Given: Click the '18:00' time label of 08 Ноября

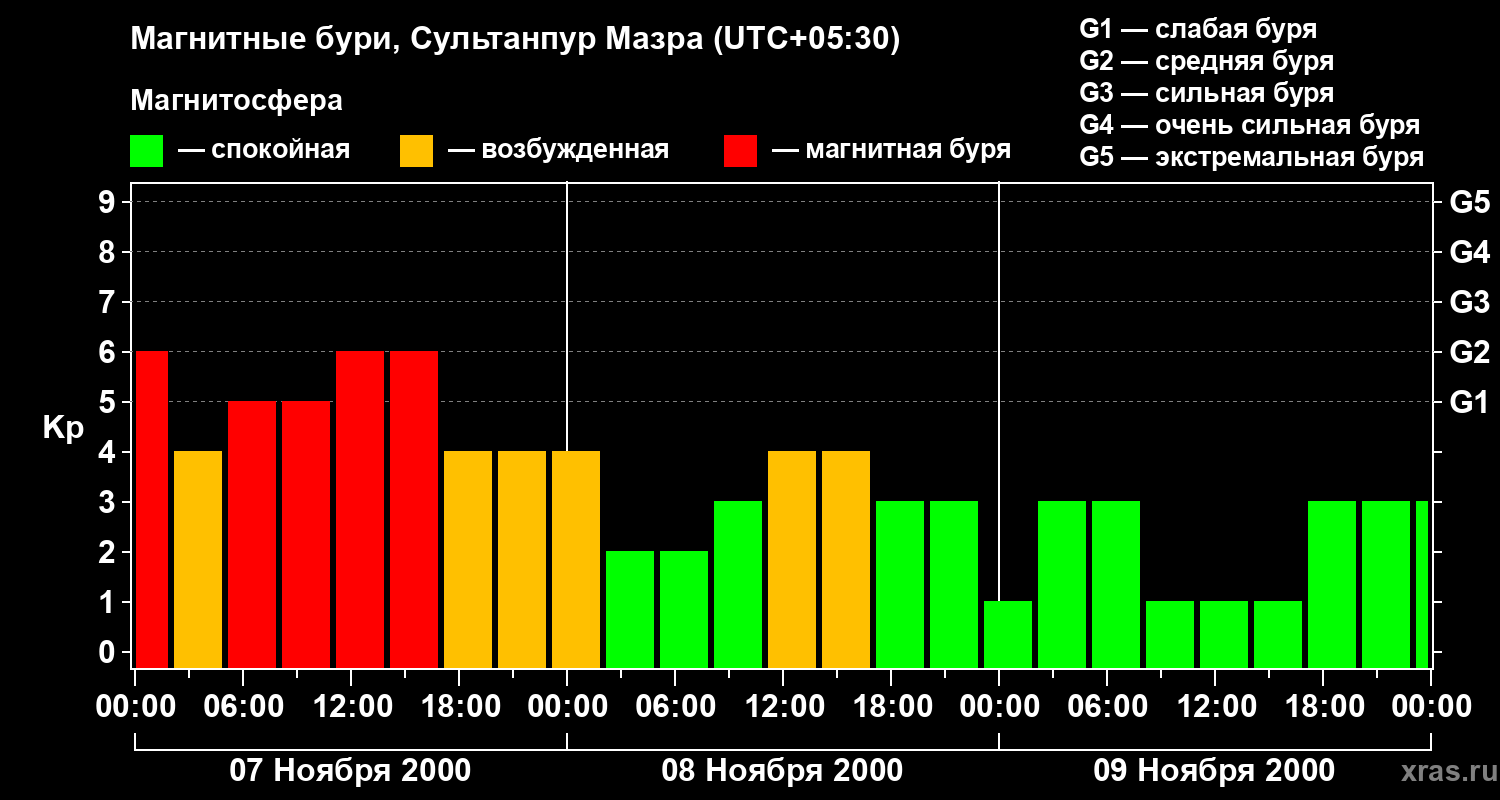Looking at the screenshot, I should tap(891, 706).
